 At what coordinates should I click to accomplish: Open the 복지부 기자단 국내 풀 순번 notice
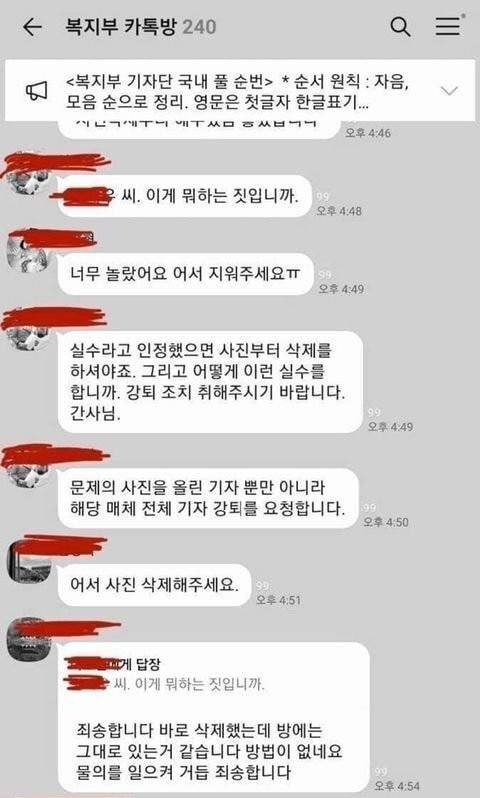[238, 91]
